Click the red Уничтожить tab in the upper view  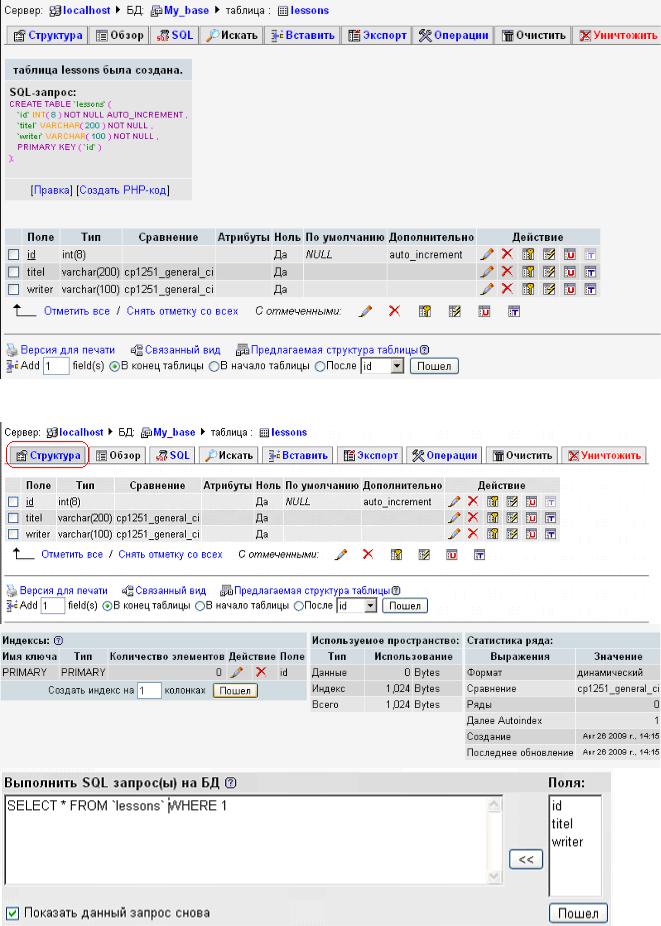tap(618, 35)
